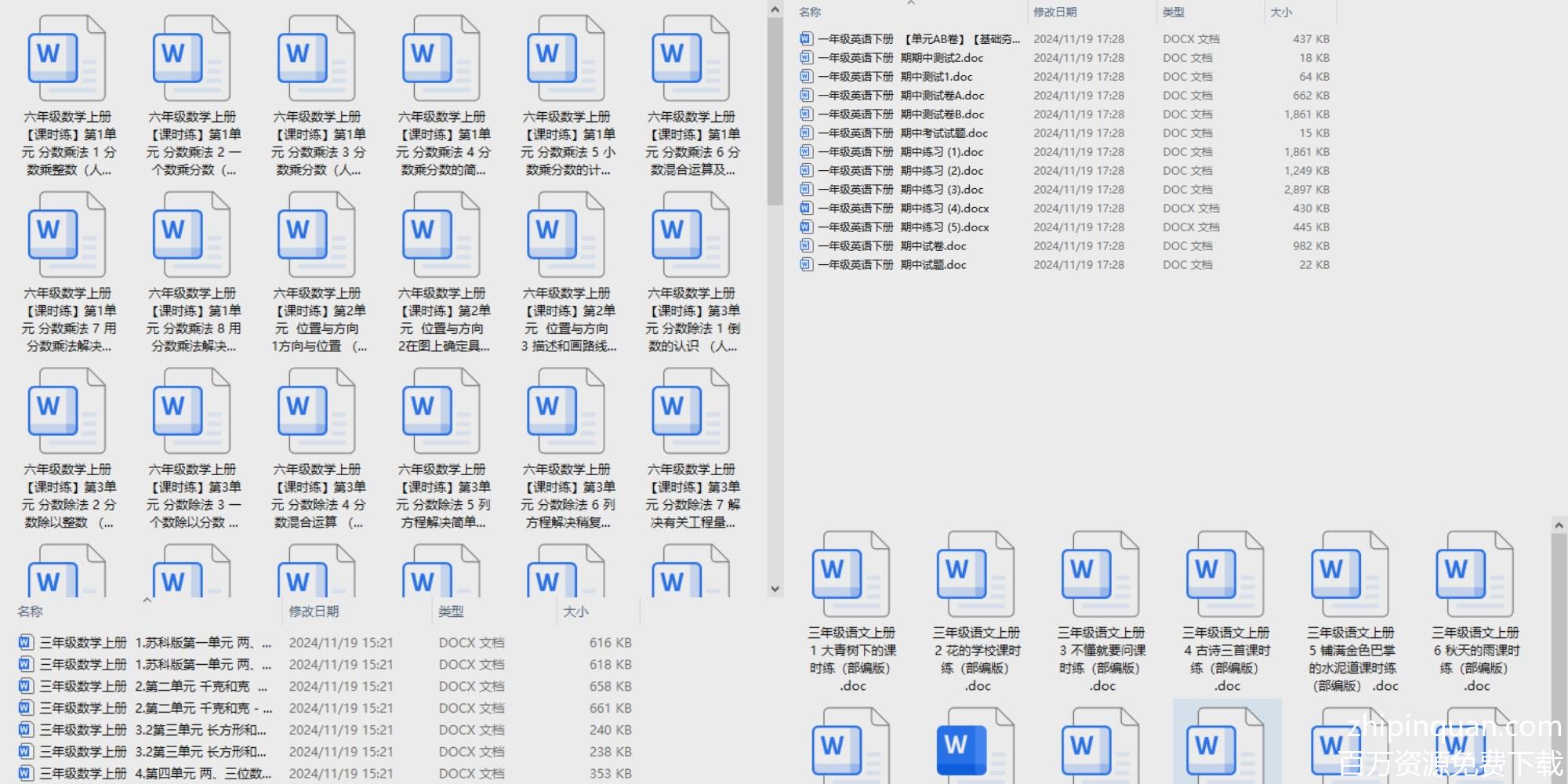Sort 一年级英语 file list by 类型 column
This screenshot has width=1568, height=784.
pos(1174,13)
